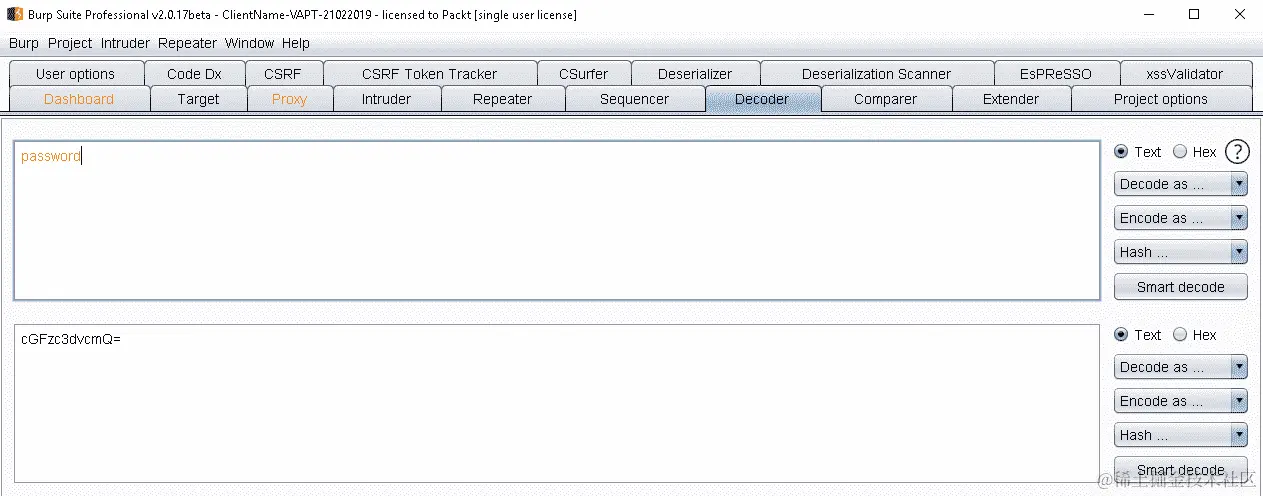Screen dimensions: 1263x496
Task: Open bottom panel 'Hash ...' dropdown
Action: [x=1181, y=435]
